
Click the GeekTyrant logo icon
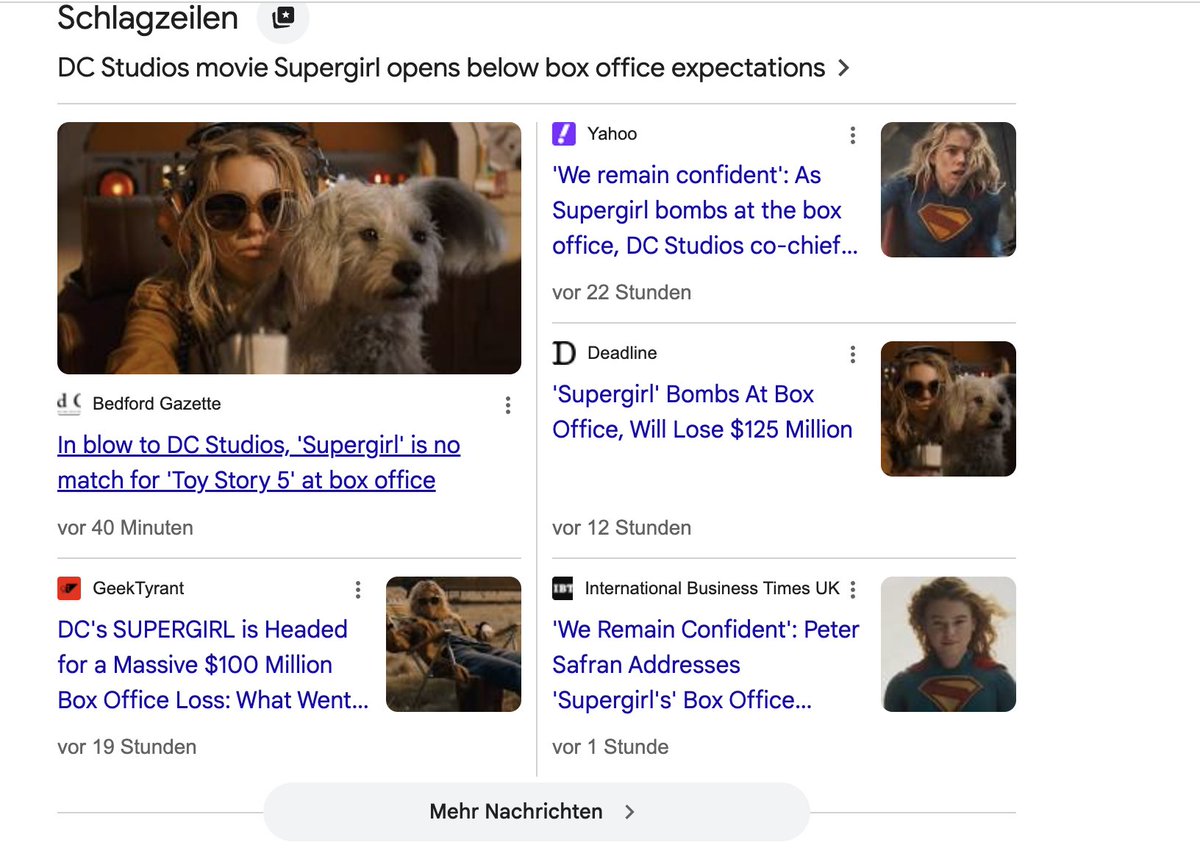69,588
